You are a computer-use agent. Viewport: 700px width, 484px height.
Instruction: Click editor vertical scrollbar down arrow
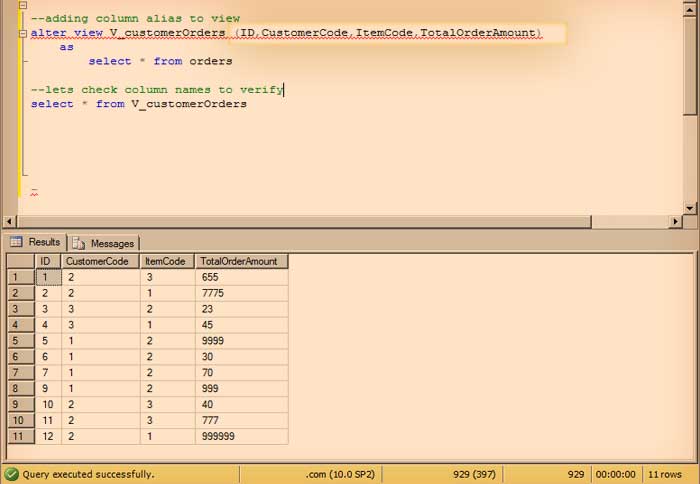690,208
